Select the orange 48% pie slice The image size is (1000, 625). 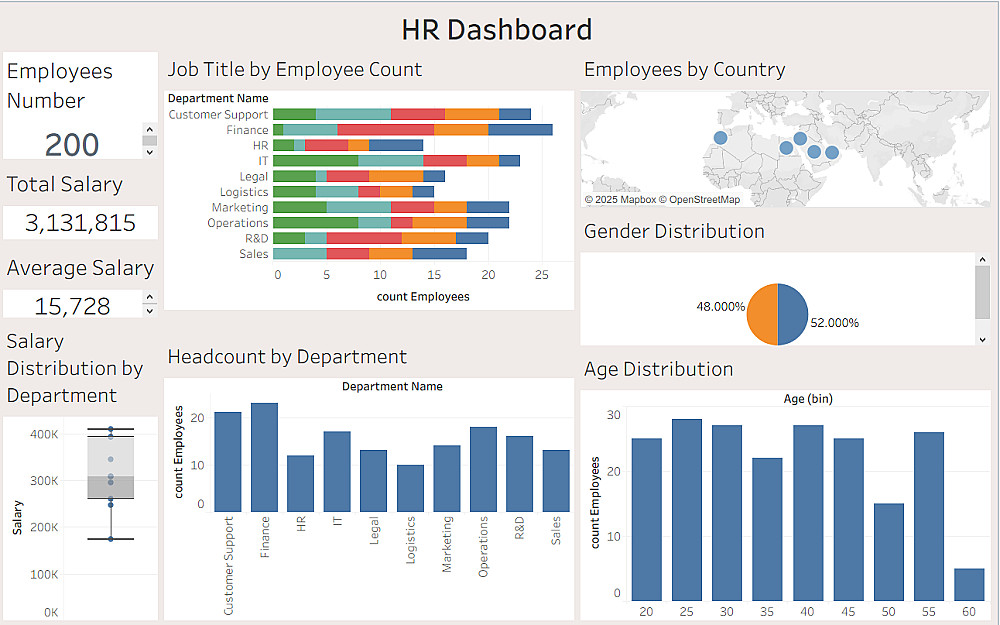(762, 314)
